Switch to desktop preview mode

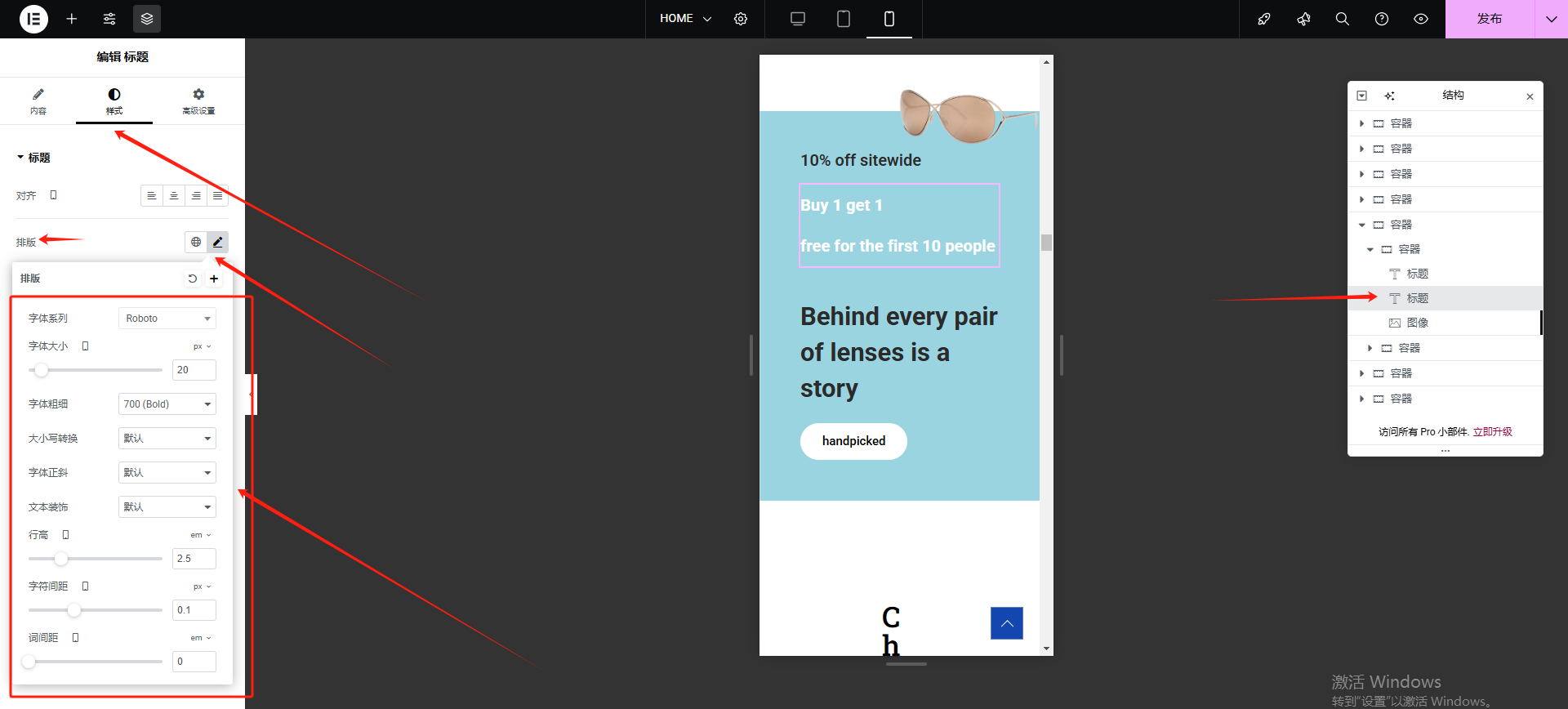(x=798, y=19)
